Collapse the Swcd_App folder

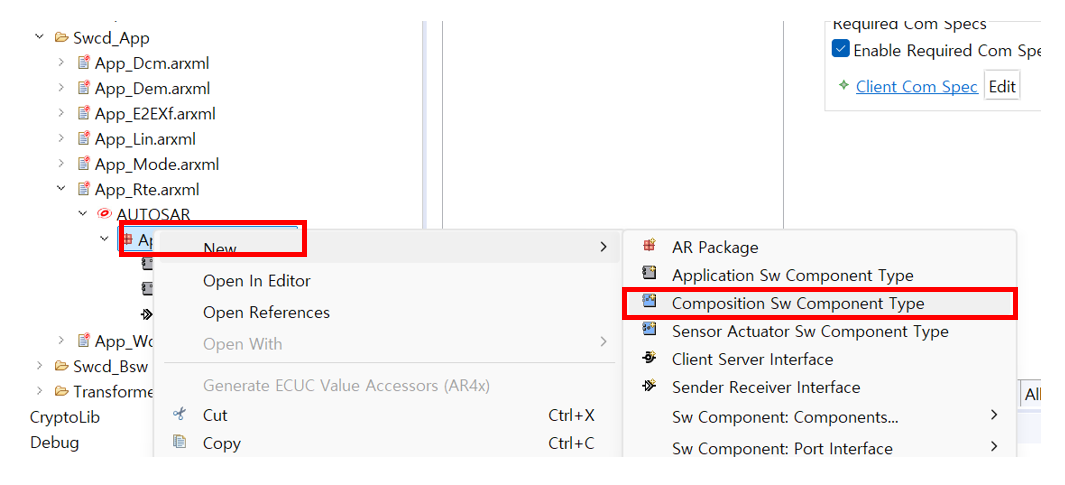39,37
